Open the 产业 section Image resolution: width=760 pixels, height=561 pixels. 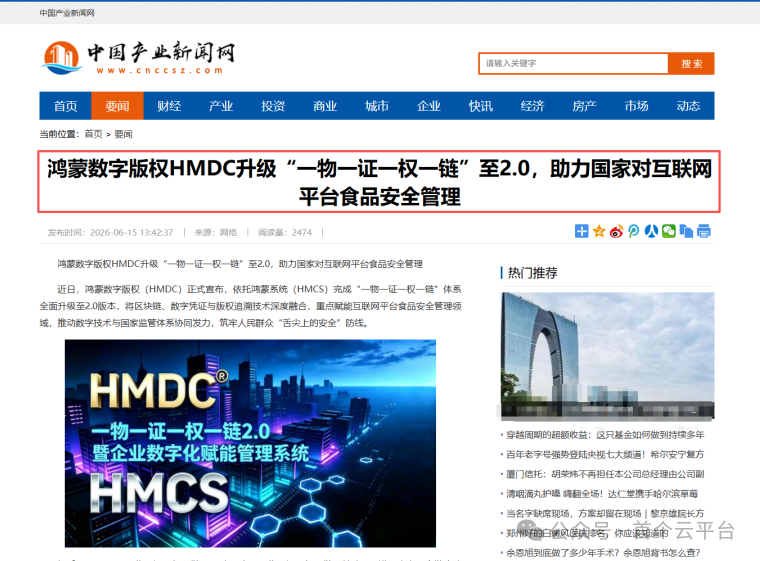[x=221, y=106]
